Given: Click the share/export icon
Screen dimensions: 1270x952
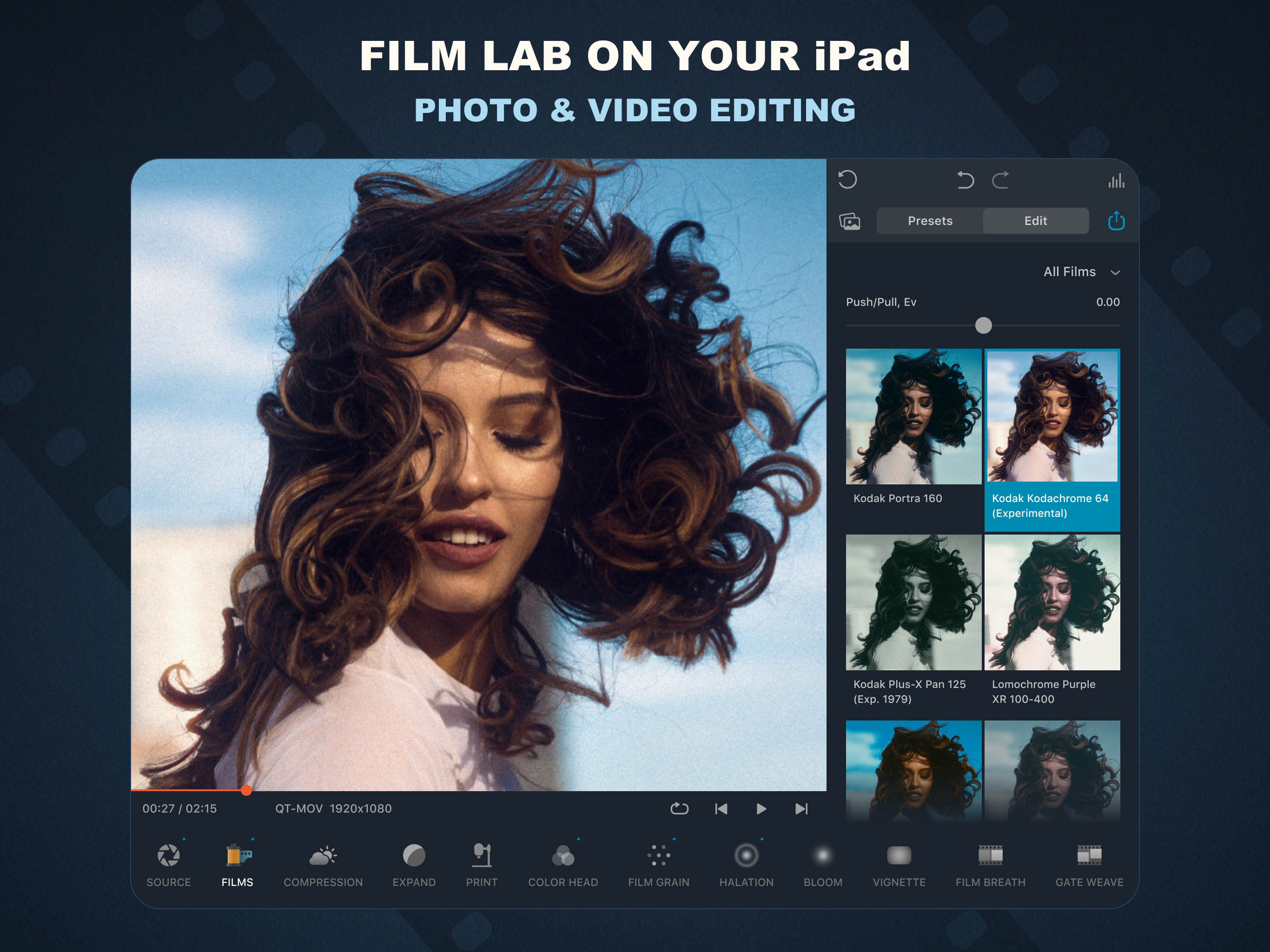Looking at the screenshot, I should (x=1116, y=220).
